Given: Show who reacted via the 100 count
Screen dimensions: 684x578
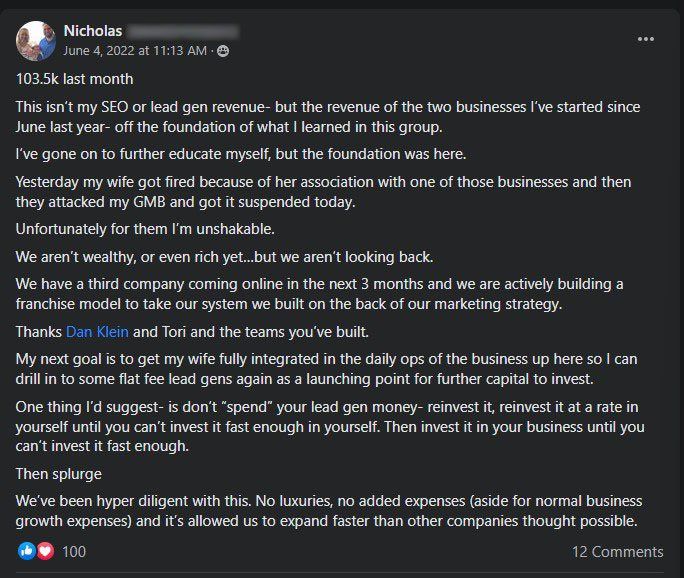Looking at the screenshot, I should pyautogui.click(x=74, y=552).
